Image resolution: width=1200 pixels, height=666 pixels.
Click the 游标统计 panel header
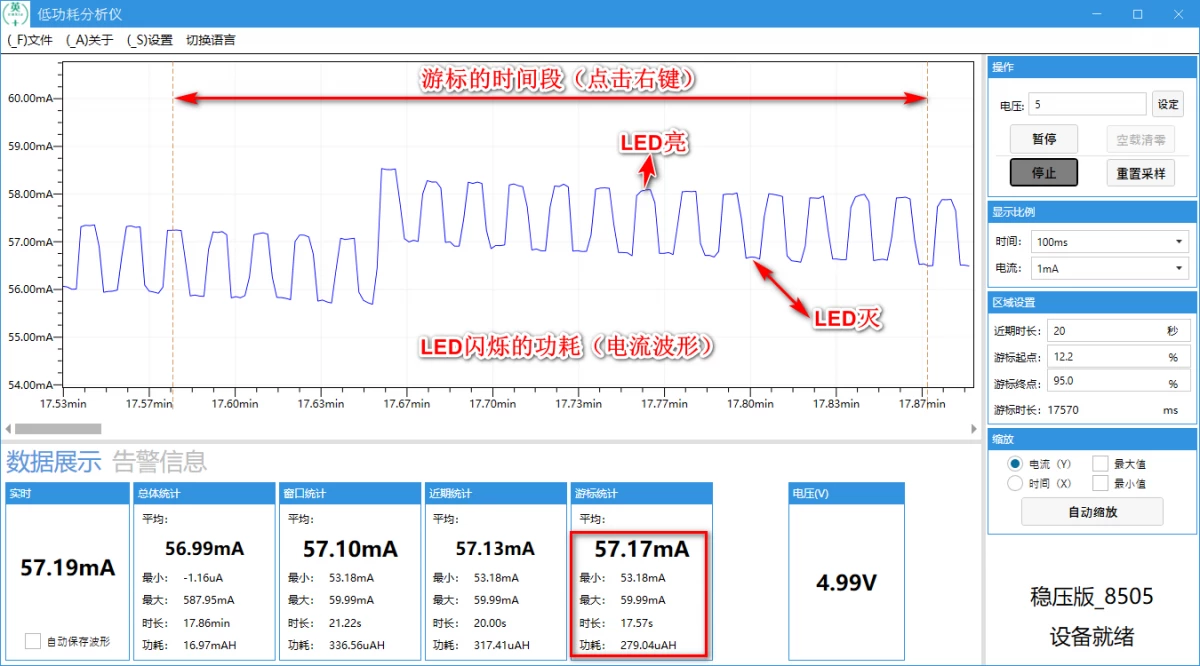[641, 493]
